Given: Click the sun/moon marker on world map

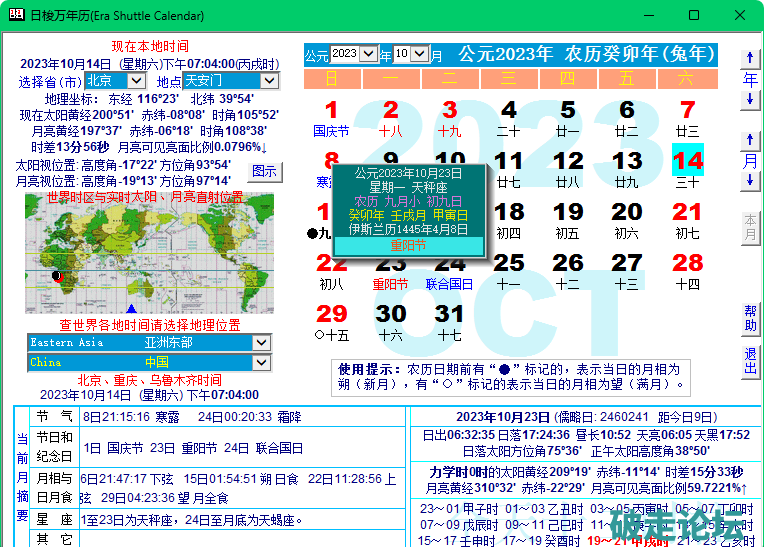Looking at the screenshot, I should (x=57, y=275).
